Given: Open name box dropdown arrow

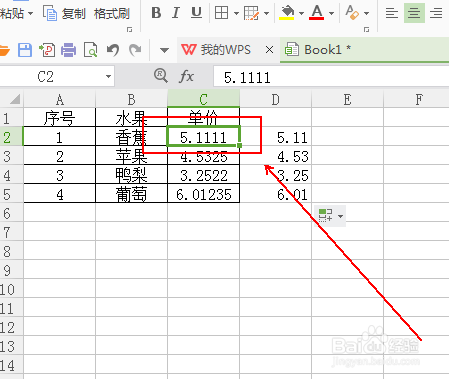Looking at the screenshot, I should click(108, 77).
